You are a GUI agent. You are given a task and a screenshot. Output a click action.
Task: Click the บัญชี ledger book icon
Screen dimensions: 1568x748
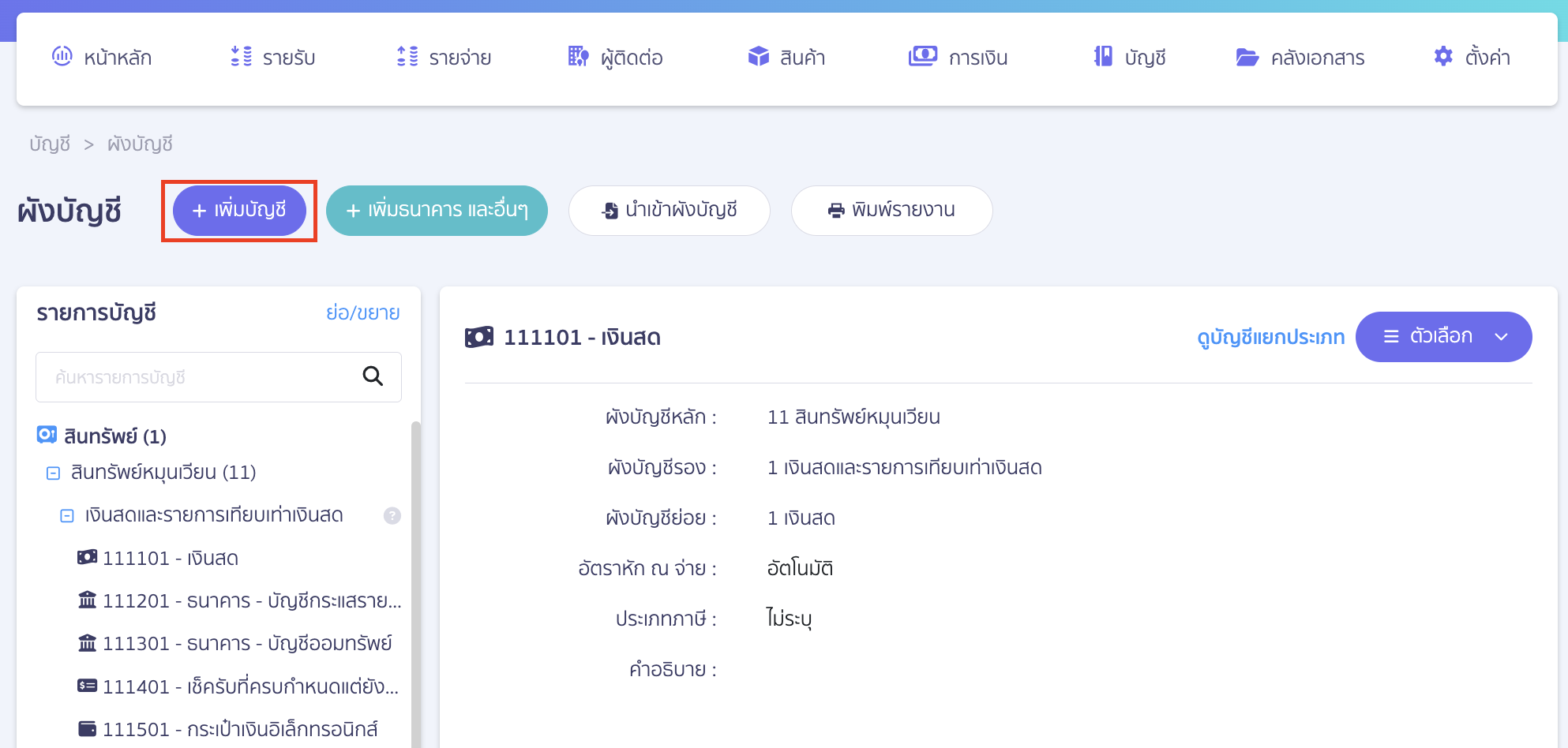1103,56
